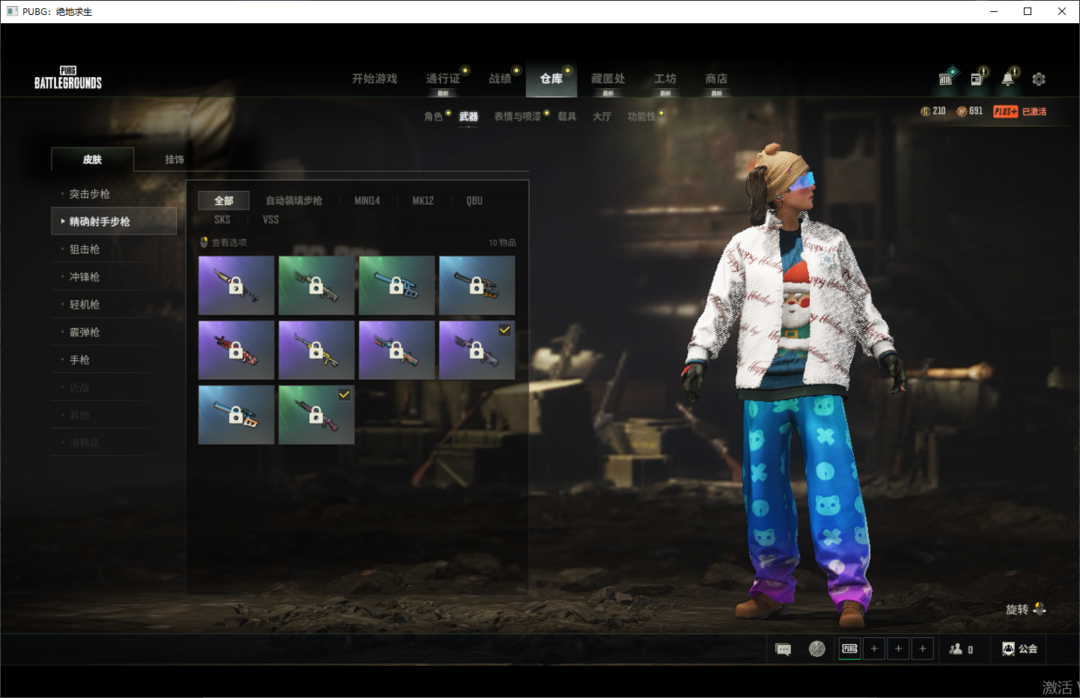Select the olive rifle skin on green tile
This screenshot has width=1080, height=698.
(x=317, y=285)
